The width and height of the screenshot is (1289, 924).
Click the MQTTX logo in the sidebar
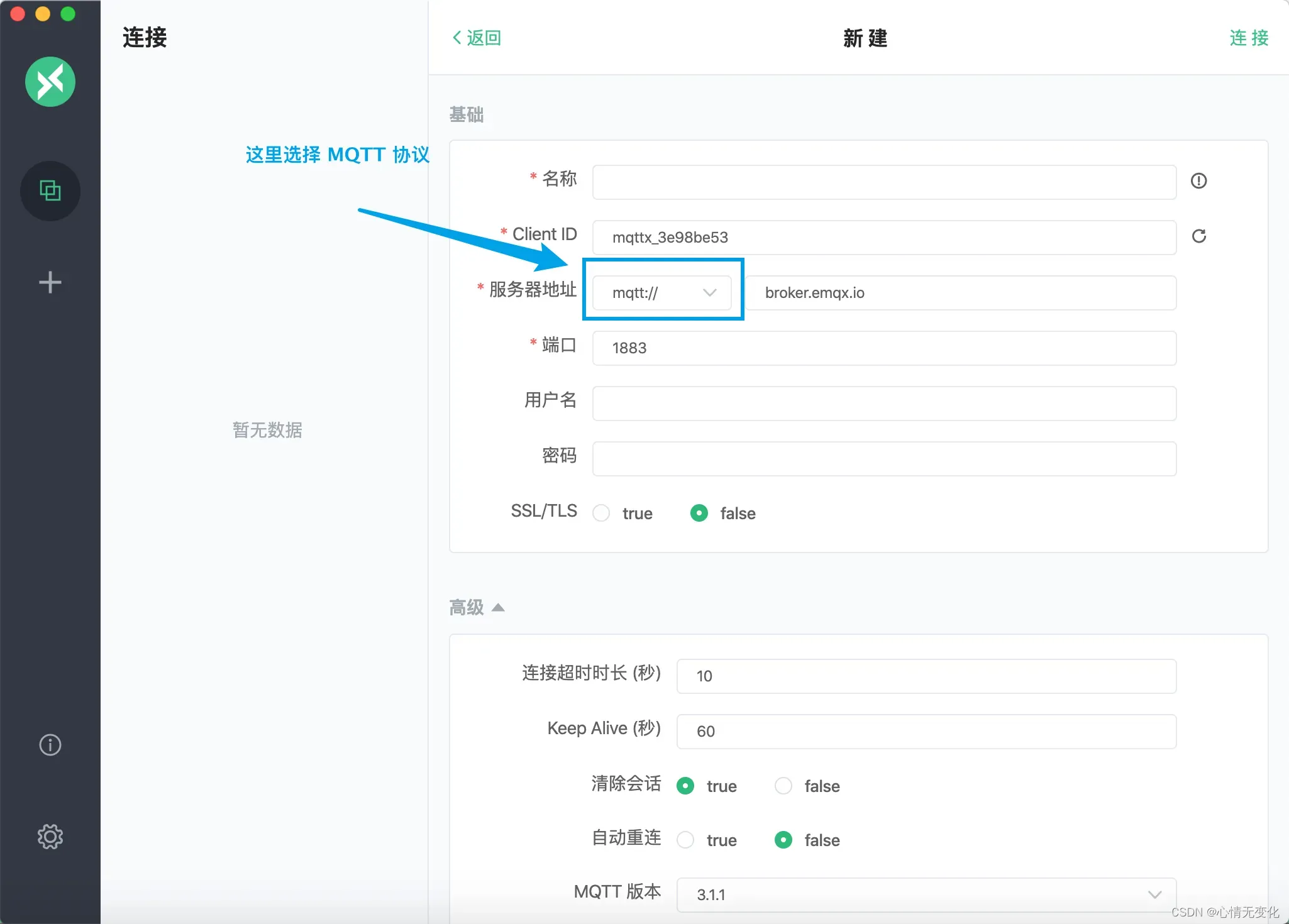(50, 81)
